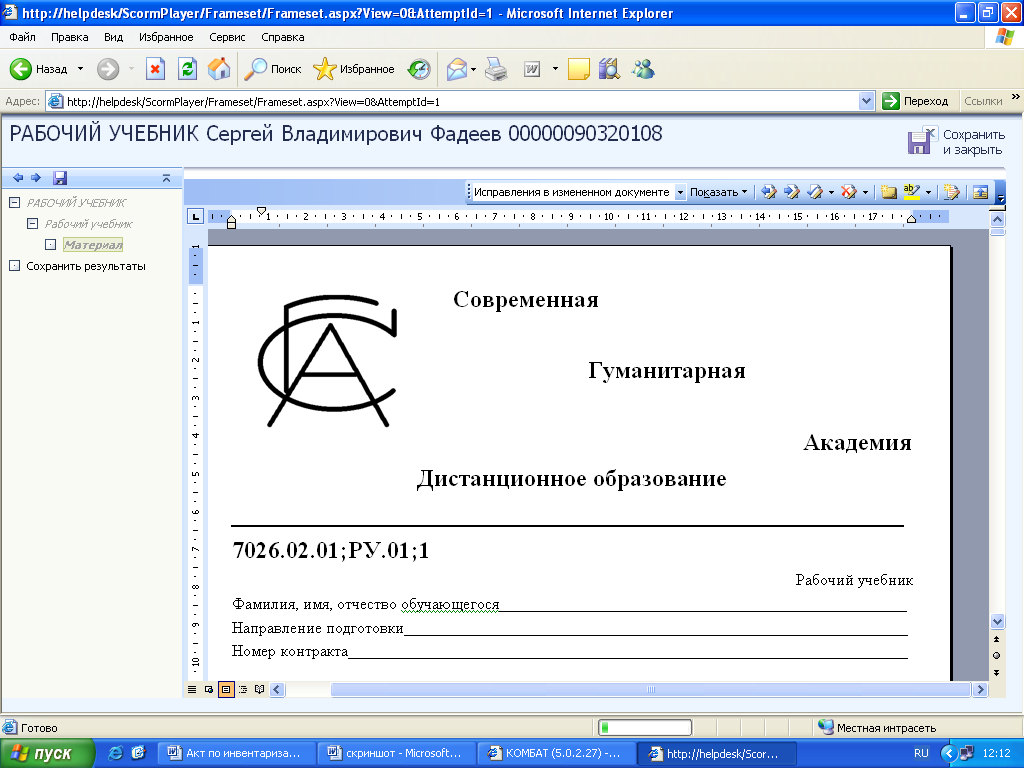Open the reject change dropdown arrow
This screenshot has height=768, width=1024.
point(865,192)
